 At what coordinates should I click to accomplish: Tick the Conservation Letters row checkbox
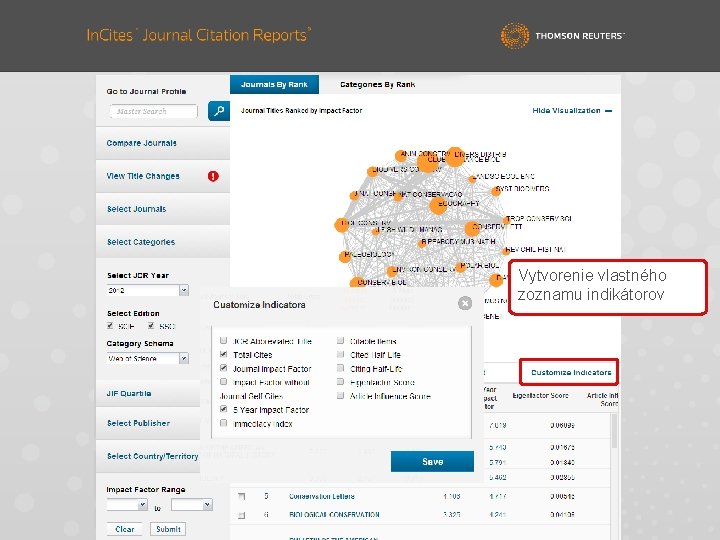click(242, 496)
